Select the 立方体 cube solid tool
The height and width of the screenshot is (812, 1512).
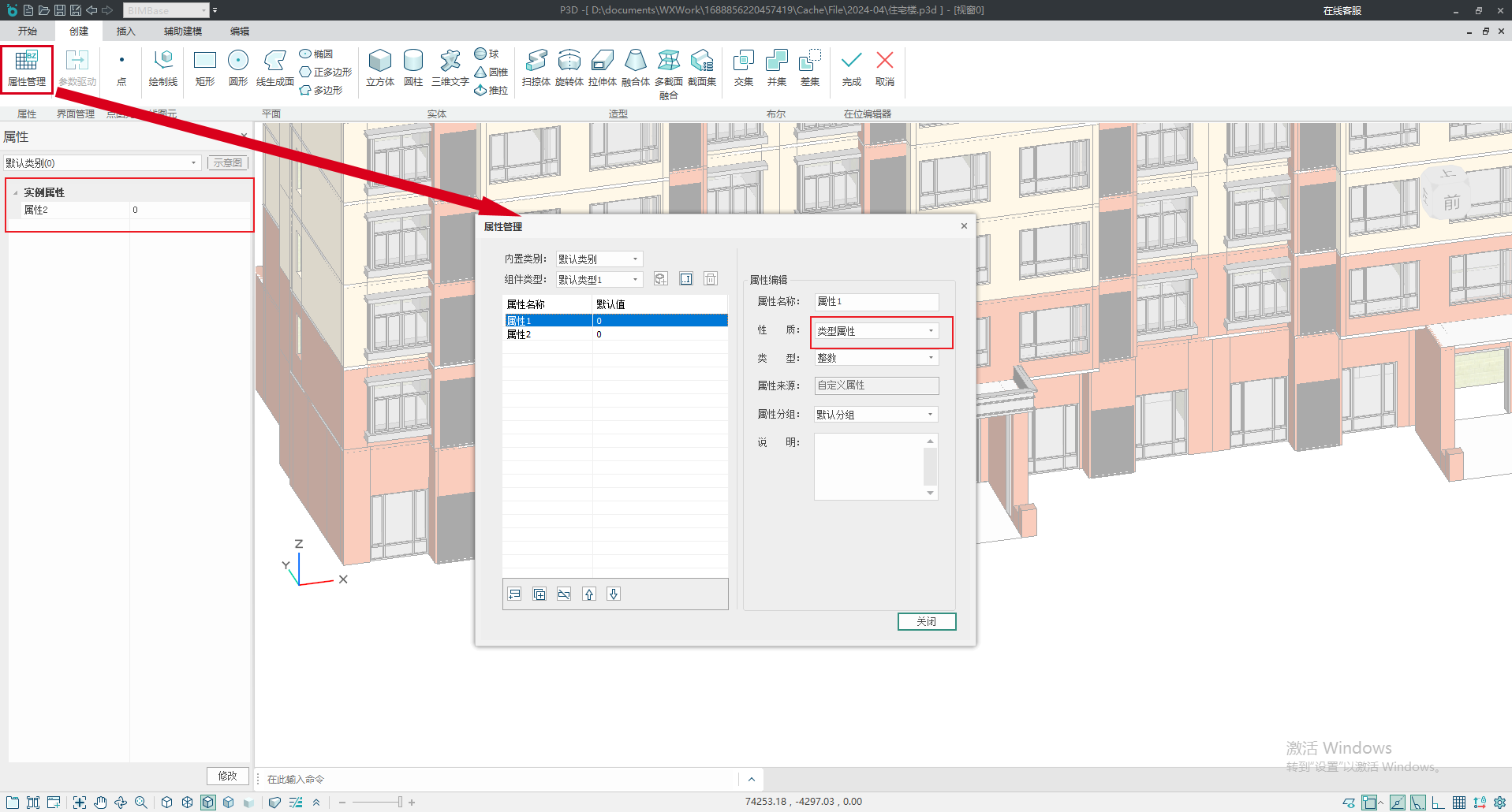point(379,68)
